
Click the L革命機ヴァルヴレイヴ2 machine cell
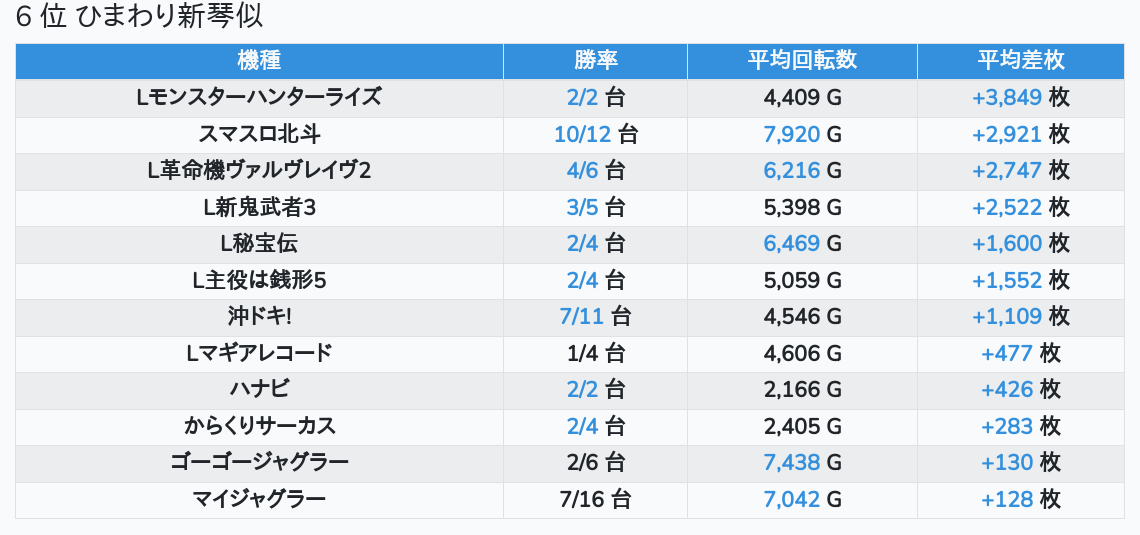[259, 170]
